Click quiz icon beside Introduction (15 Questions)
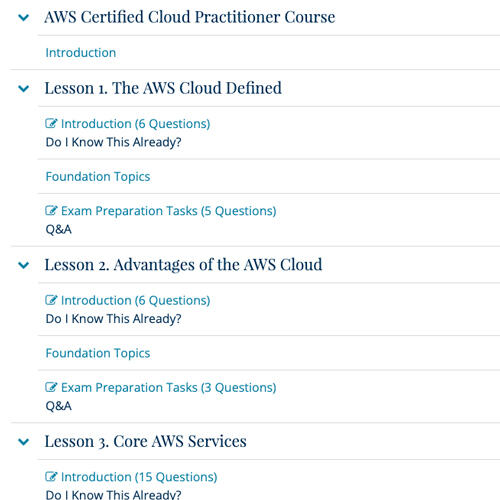 (51, 477)
